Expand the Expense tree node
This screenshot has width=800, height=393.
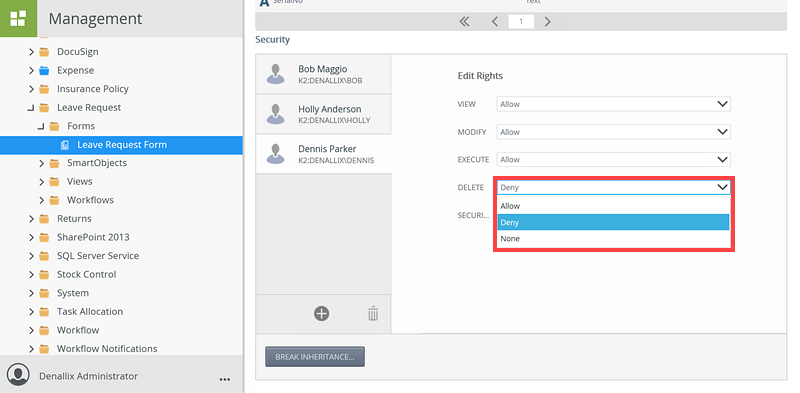[x=31, y=70]
